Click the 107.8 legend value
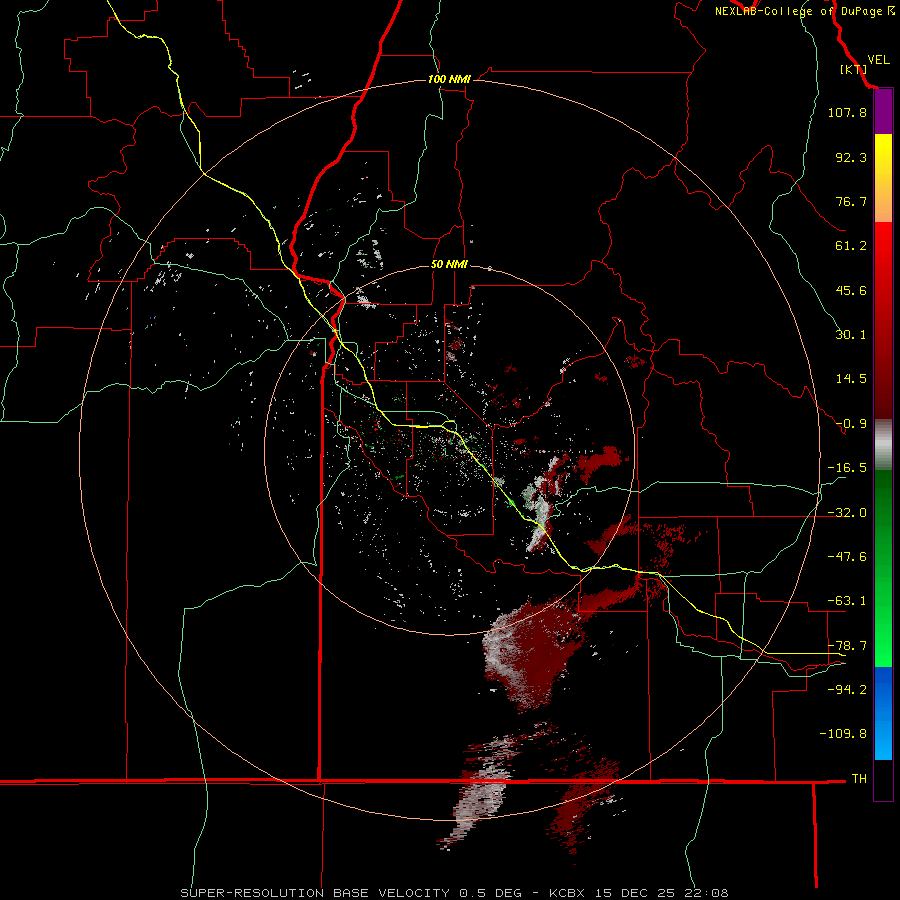The image size is (900, 900). click(x=847, y=112)
